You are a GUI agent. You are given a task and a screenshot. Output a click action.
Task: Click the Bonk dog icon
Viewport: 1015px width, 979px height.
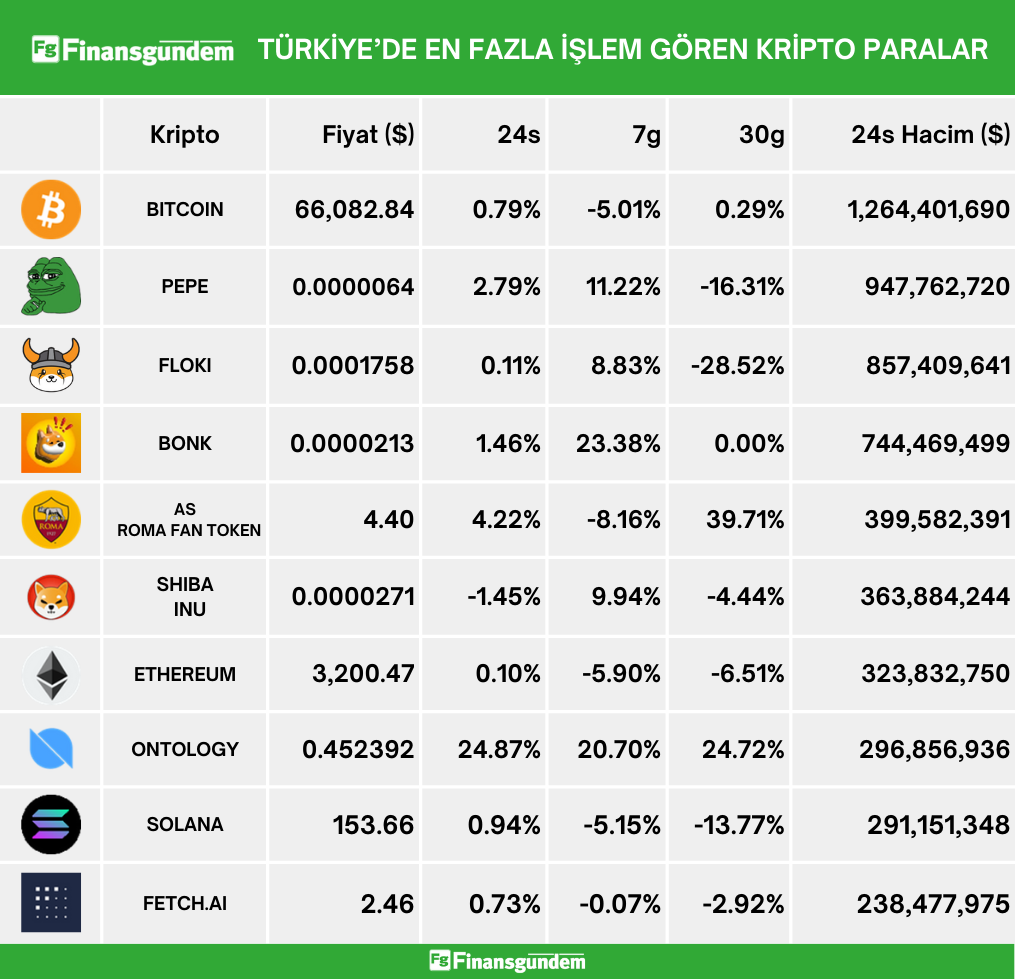(51, 442)
